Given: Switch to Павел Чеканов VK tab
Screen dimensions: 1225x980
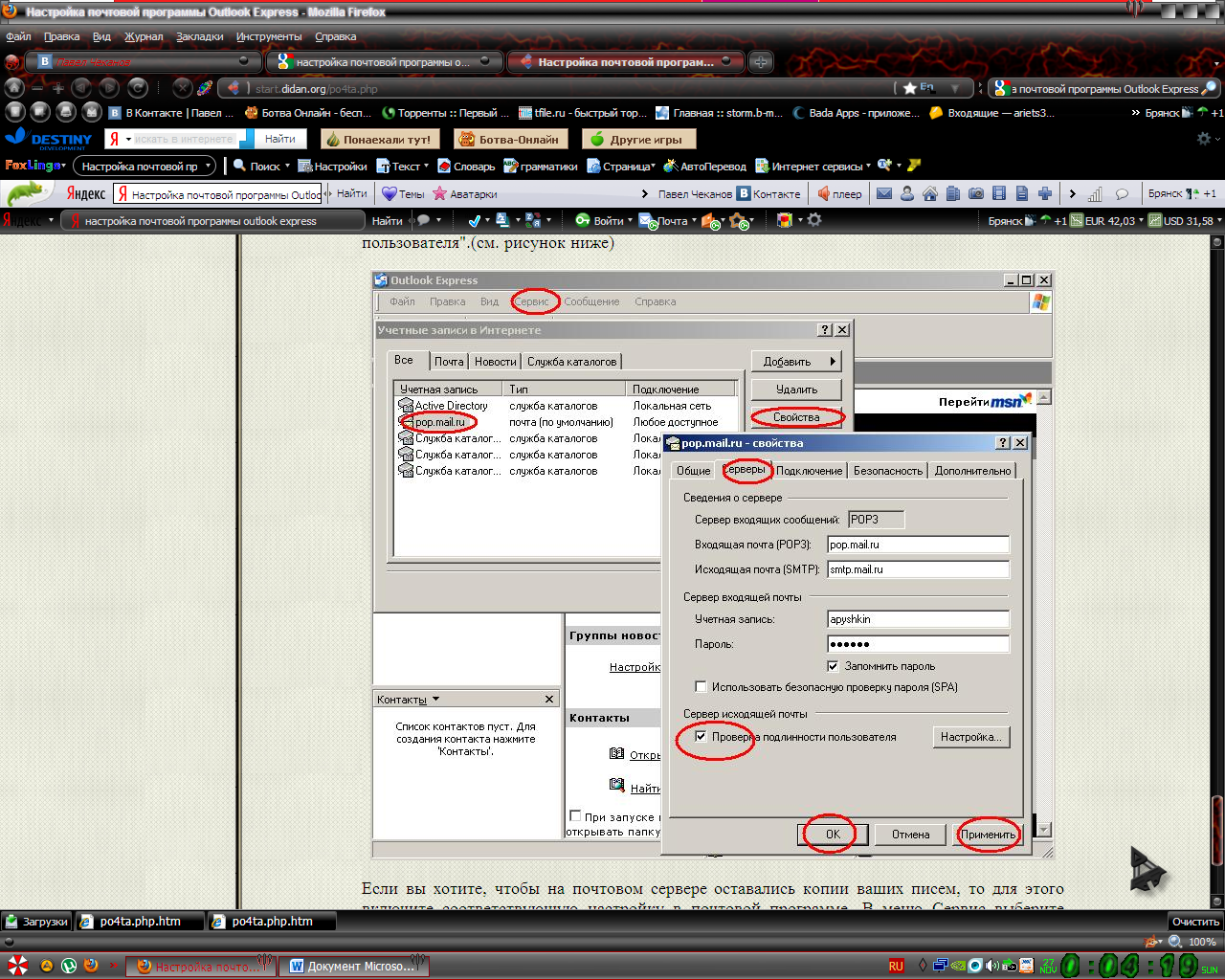Looking at the screenshot, I should [x=144, y=62].
